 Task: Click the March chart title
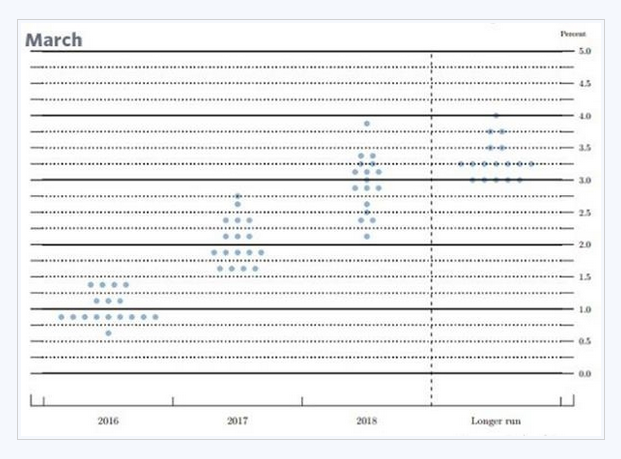(x=53, y=40)
